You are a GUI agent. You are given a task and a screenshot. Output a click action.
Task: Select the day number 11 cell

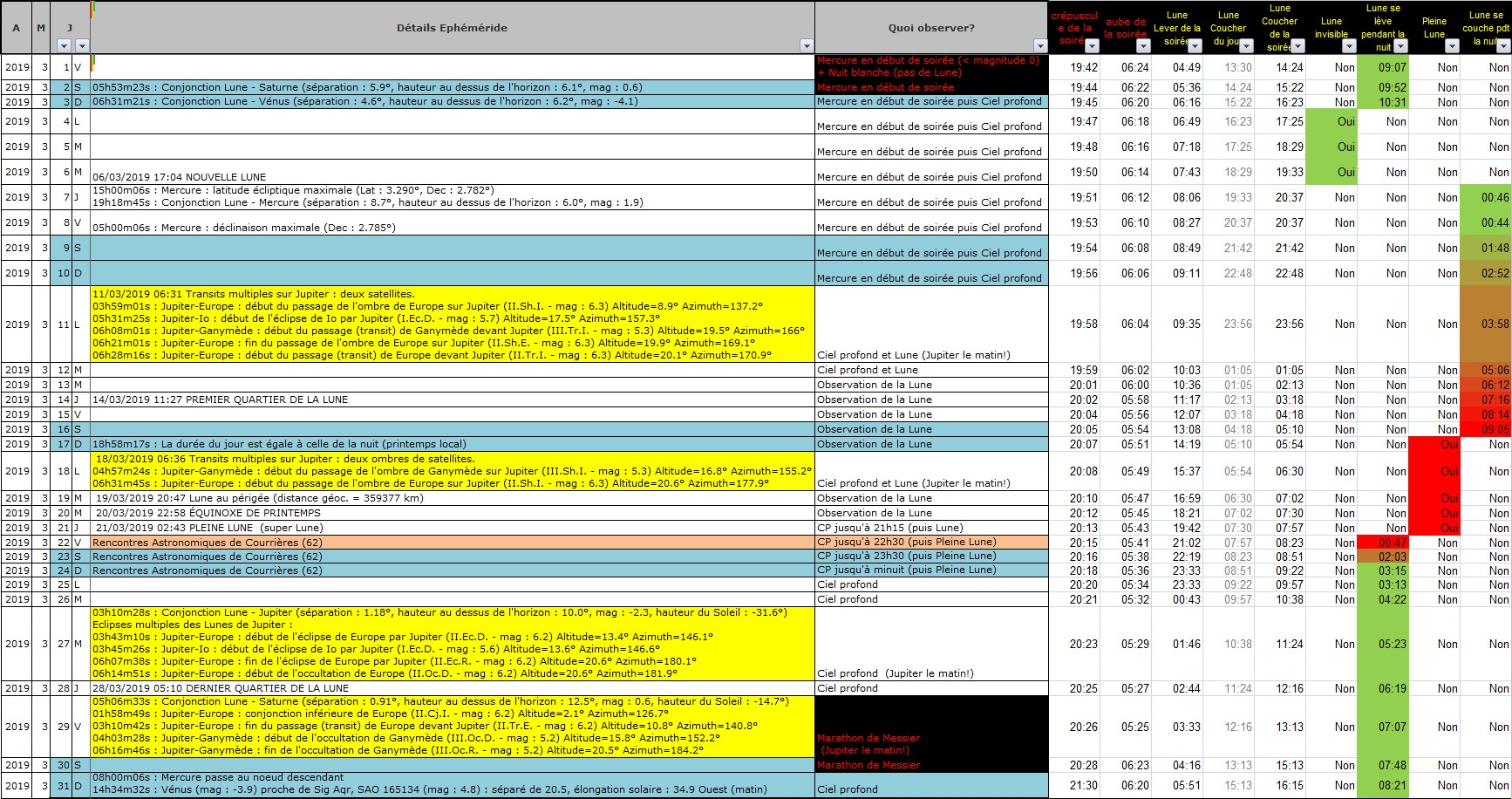click(x=61, y=324)
